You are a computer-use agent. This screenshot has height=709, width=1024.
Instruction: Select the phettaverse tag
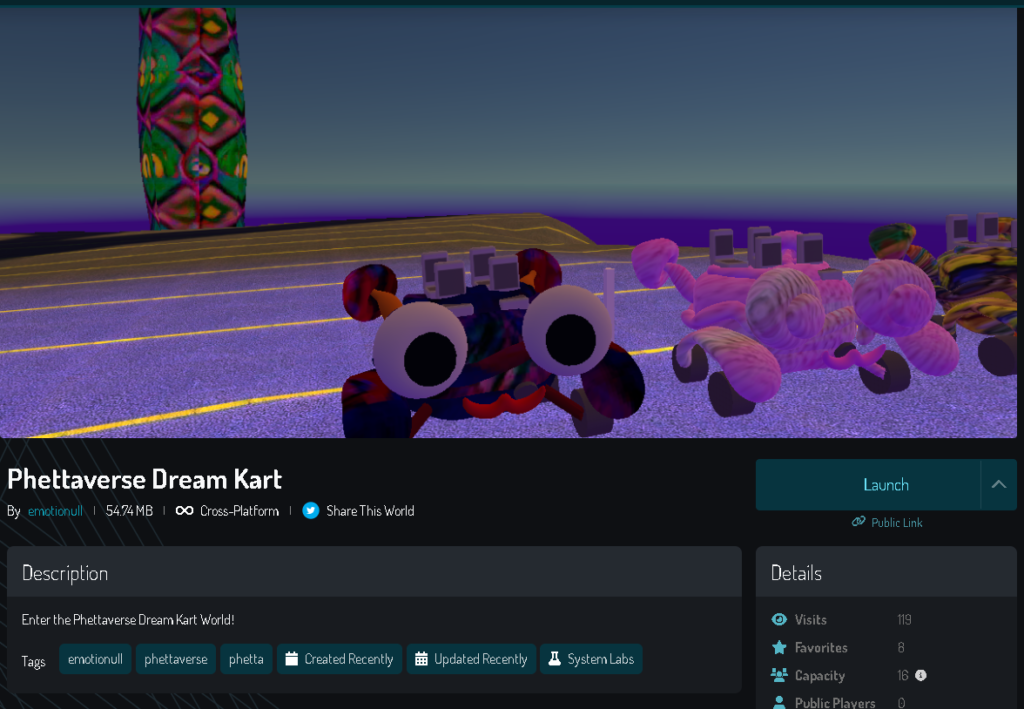(176, 659)
